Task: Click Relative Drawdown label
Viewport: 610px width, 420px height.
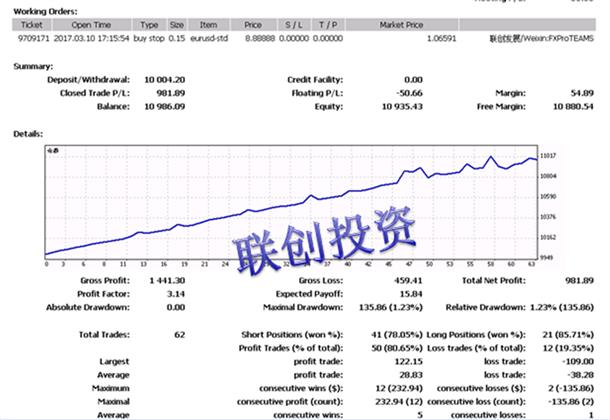Action: (x=486, y=308)
